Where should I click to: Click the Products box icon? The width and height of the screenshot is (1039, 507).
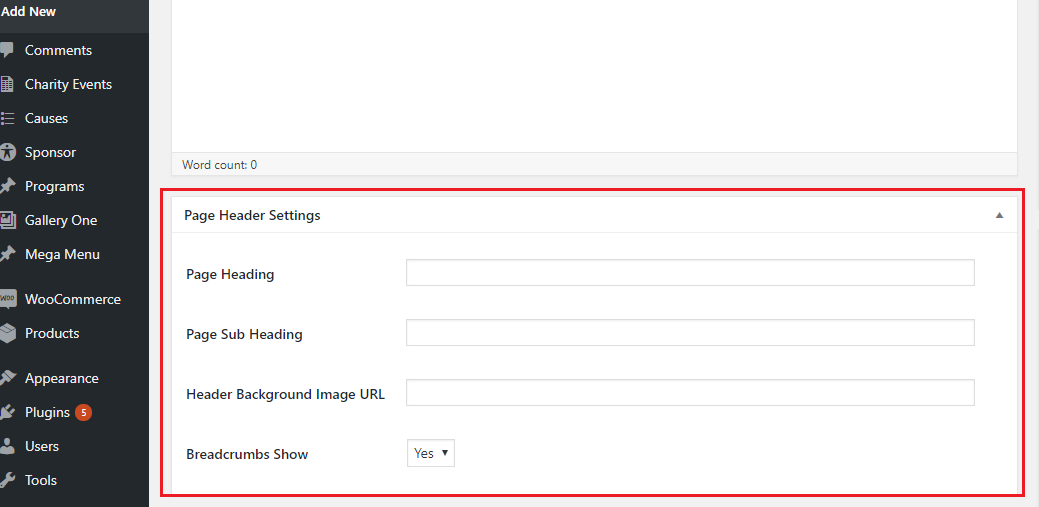[x=7, y=333]
